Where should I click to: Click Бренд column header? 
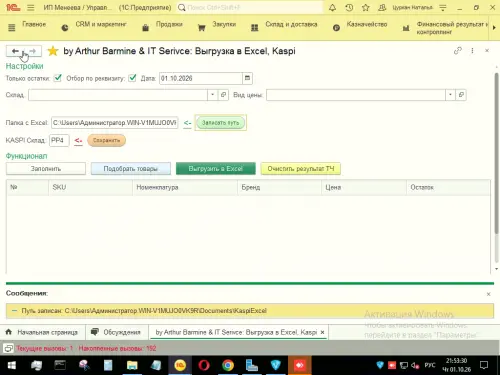pyautogui.click(x=279, y=187)
